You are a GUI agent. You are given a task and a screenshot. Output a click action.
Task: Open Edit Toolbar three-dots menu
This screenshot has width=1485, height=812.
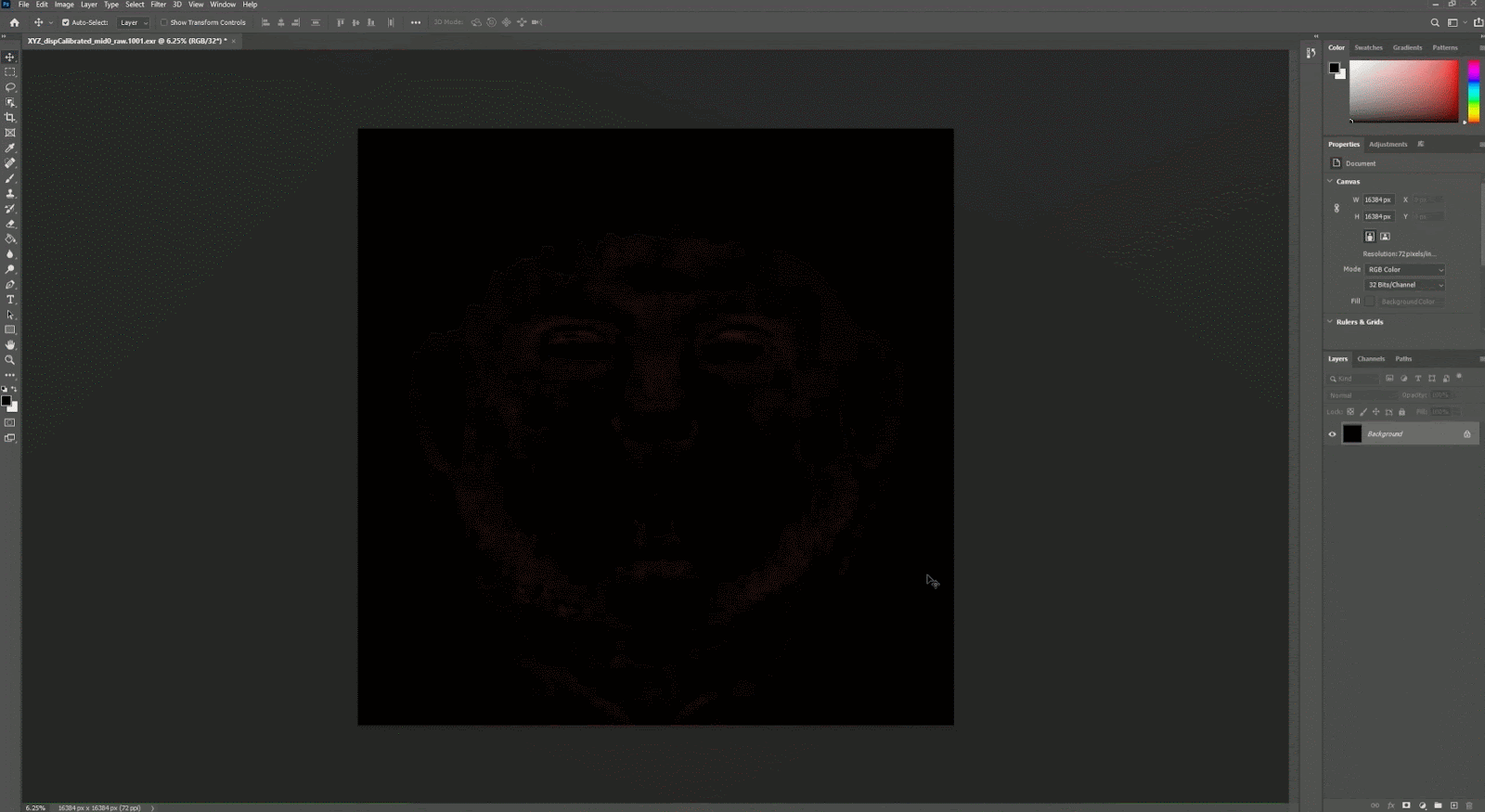click(10, 375)
